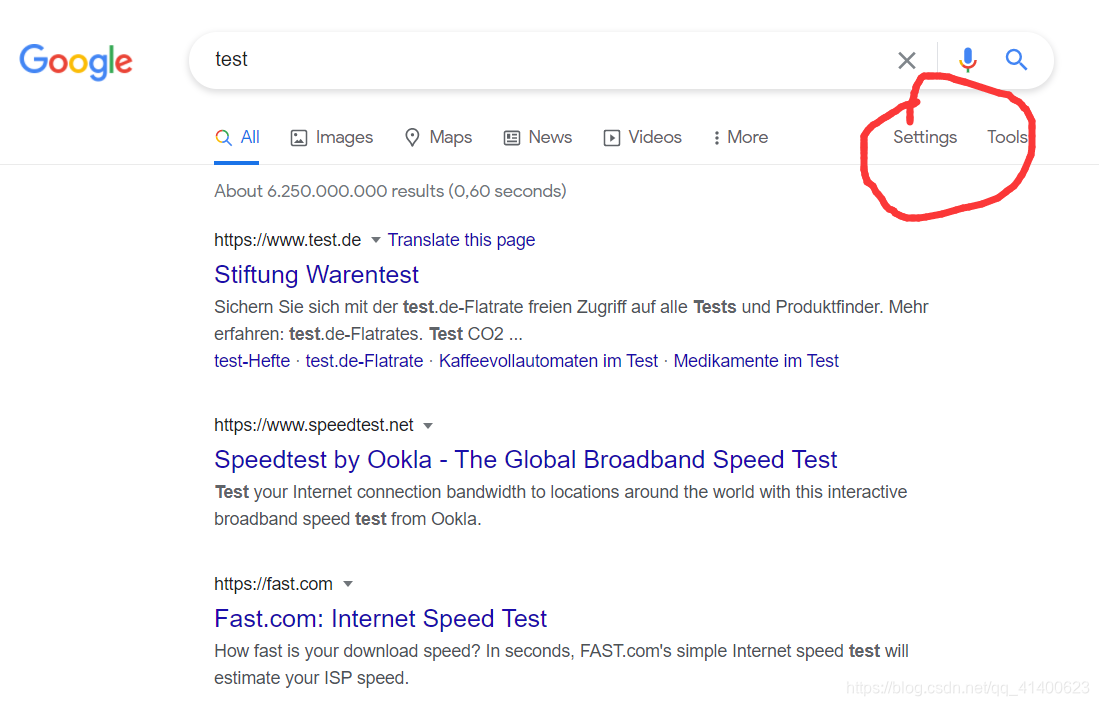The height and width of the screenshot is (706, 1099).
Task: Clear the search box with the X icon
Action: (906, 60)
